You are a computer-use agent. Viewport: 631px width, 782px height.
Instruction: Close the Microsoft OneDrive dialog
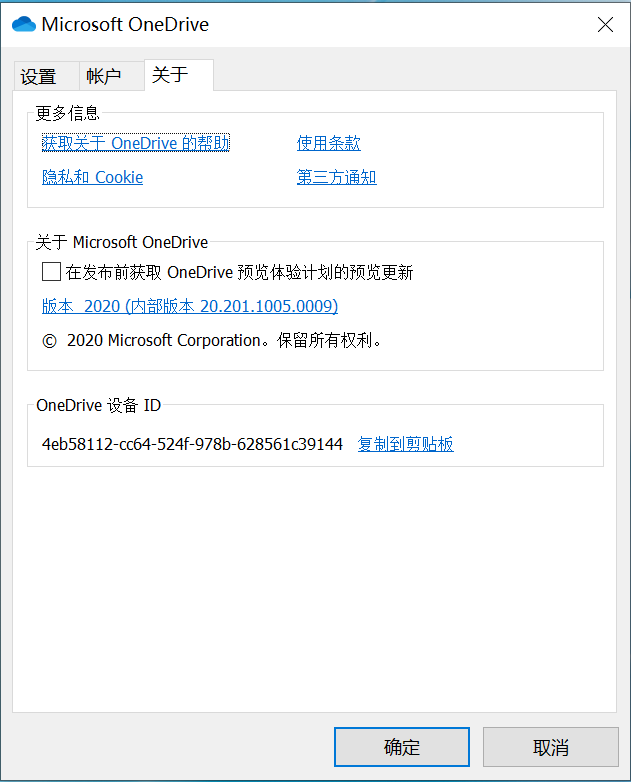pos(605,24)
